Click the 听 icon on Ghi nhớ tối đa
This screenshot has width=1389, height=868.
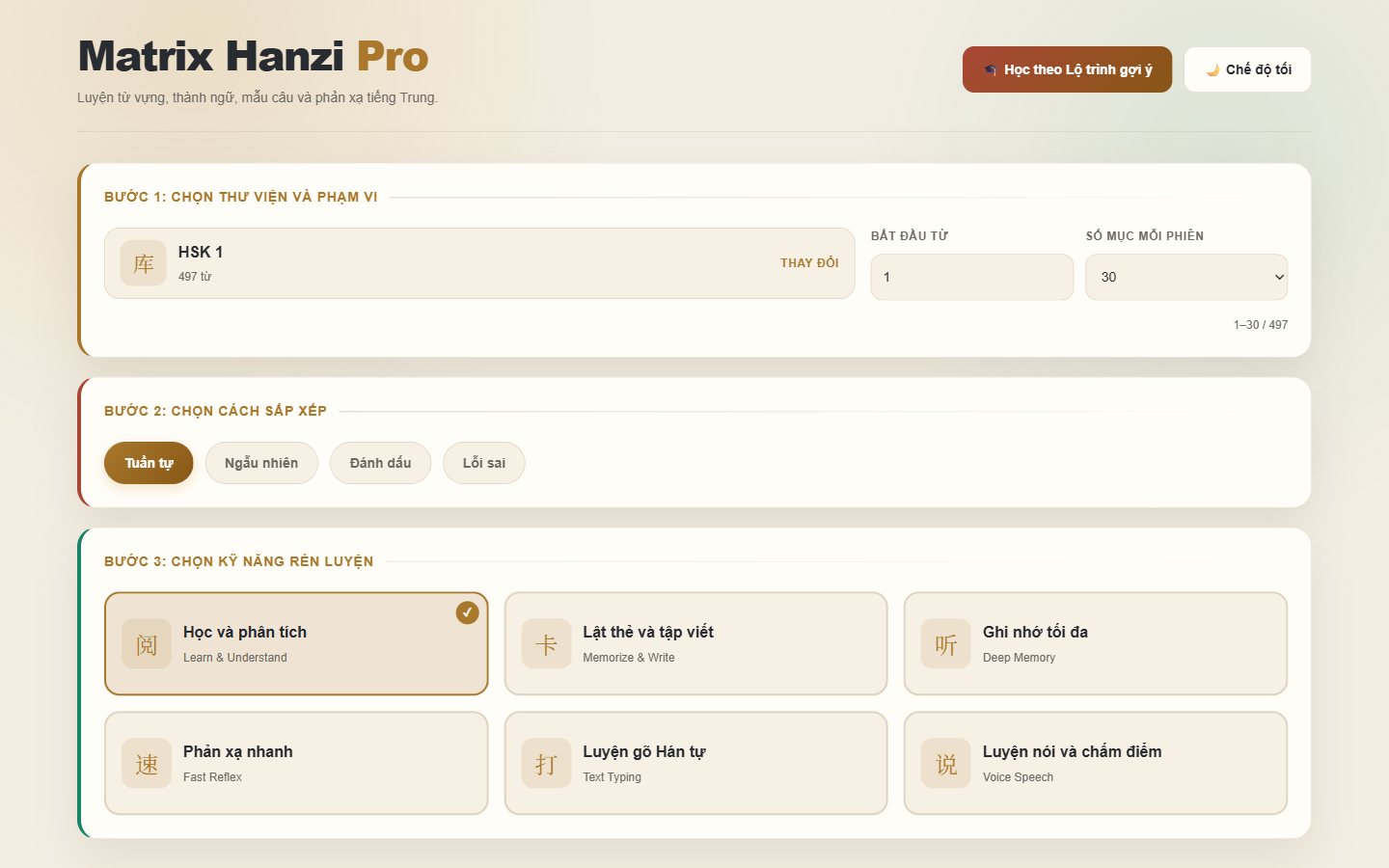(x=946, y=643)
